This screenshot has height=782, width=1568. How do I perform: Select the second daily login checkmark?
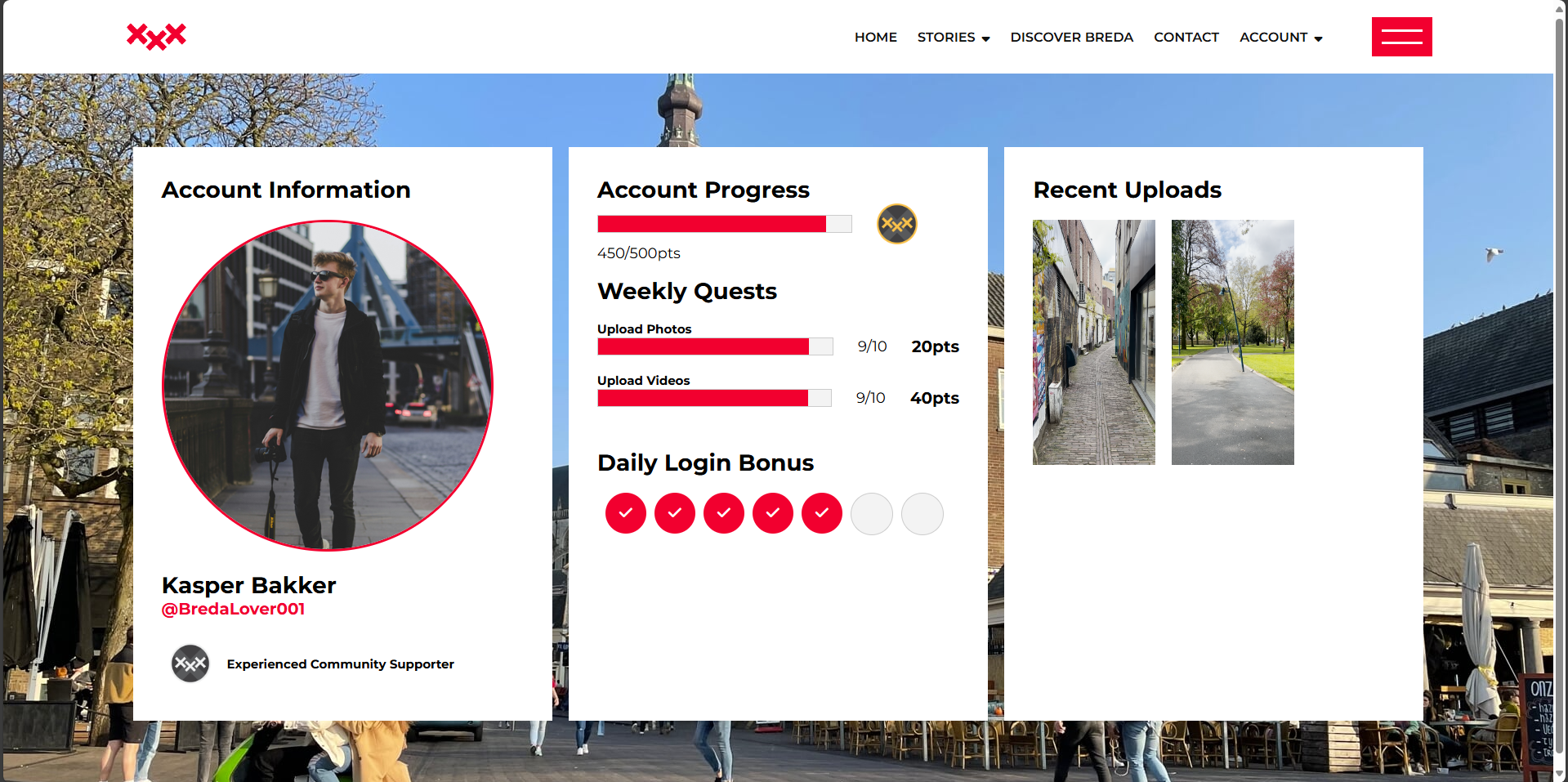pyautogui.click(x=674, y=513)
